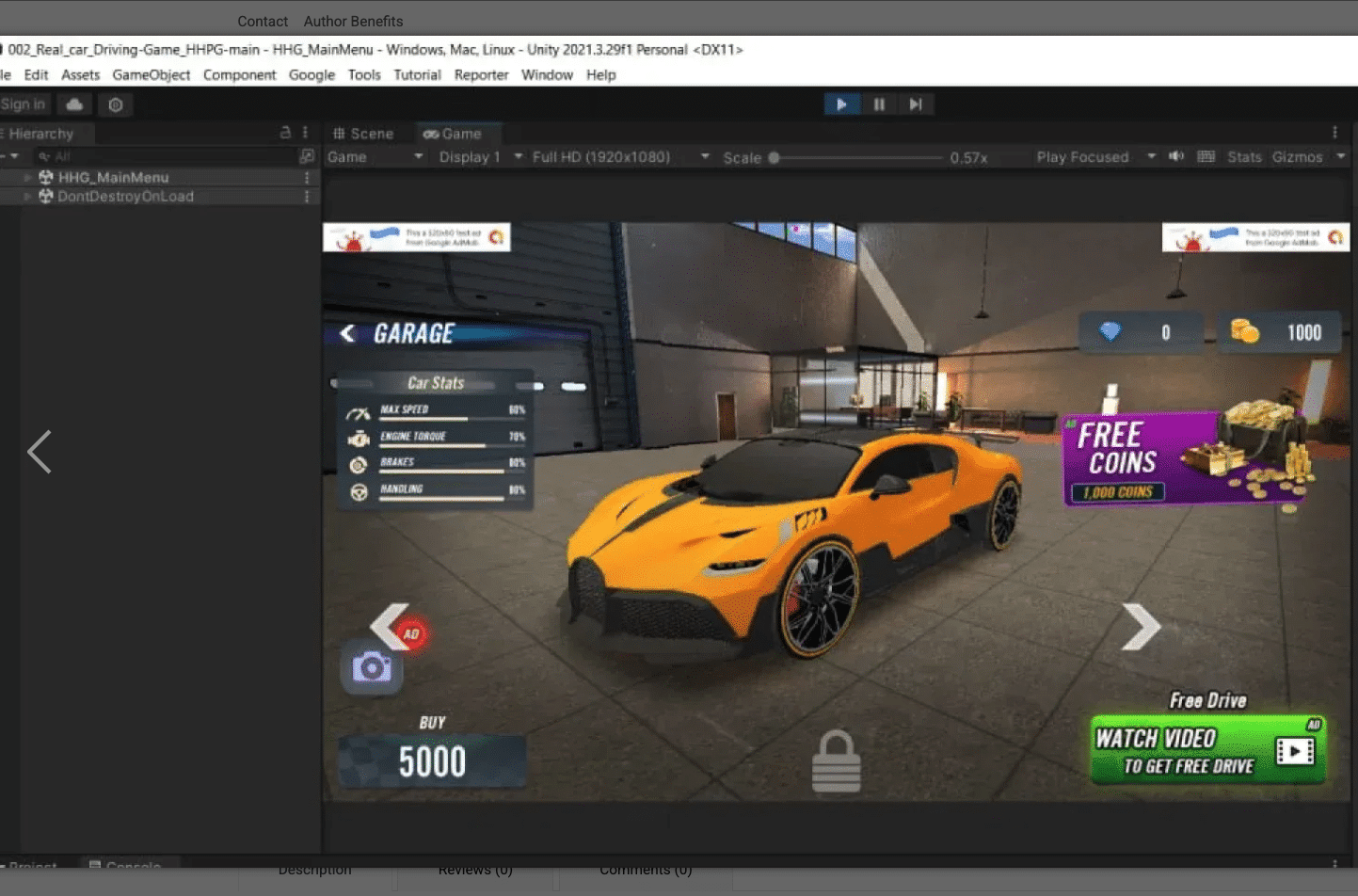Screen dimensions: 1358x896
Task: Toggle the Stats overlay
Action: coord(1243,157)
